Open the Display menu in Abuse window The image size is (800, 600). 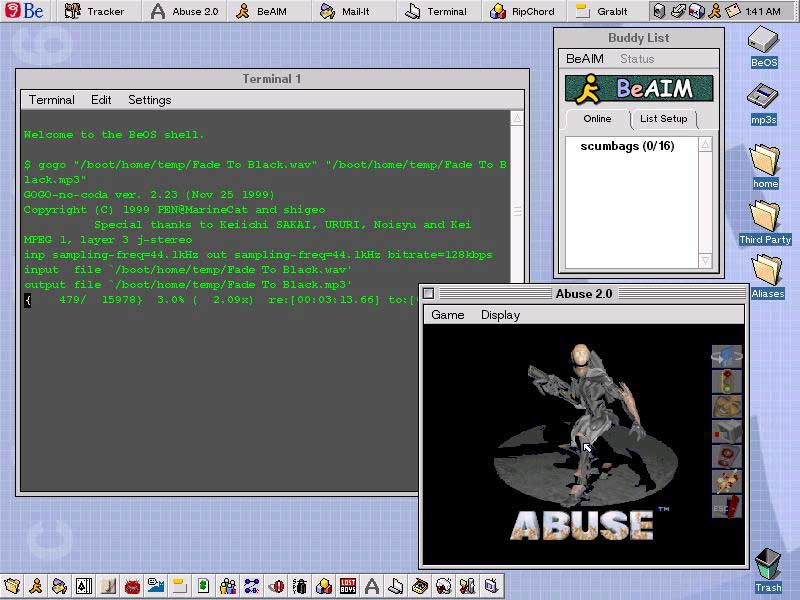pos(501,315)
